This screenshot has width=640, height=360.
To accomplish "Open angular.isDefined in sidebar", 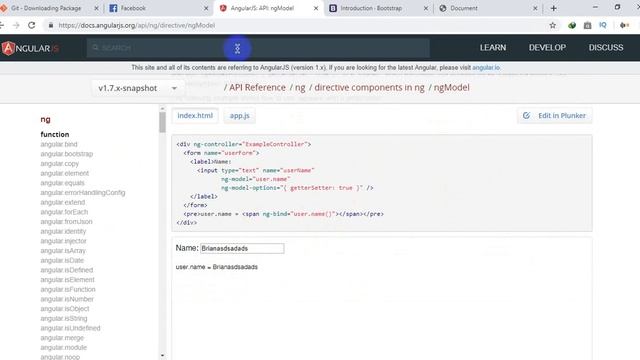I will point(67,270).
